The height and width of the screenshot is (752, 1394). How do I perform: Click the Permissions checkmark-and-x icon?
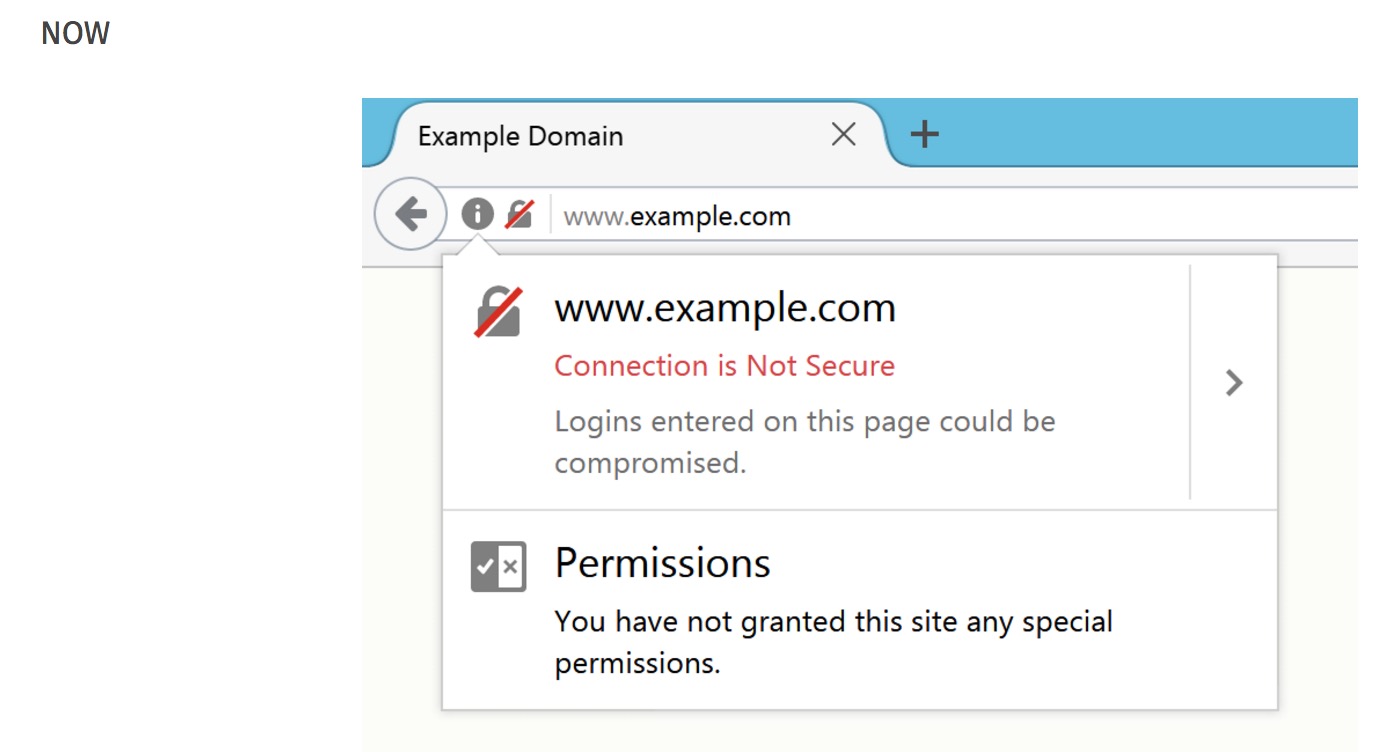click(498, 567)
